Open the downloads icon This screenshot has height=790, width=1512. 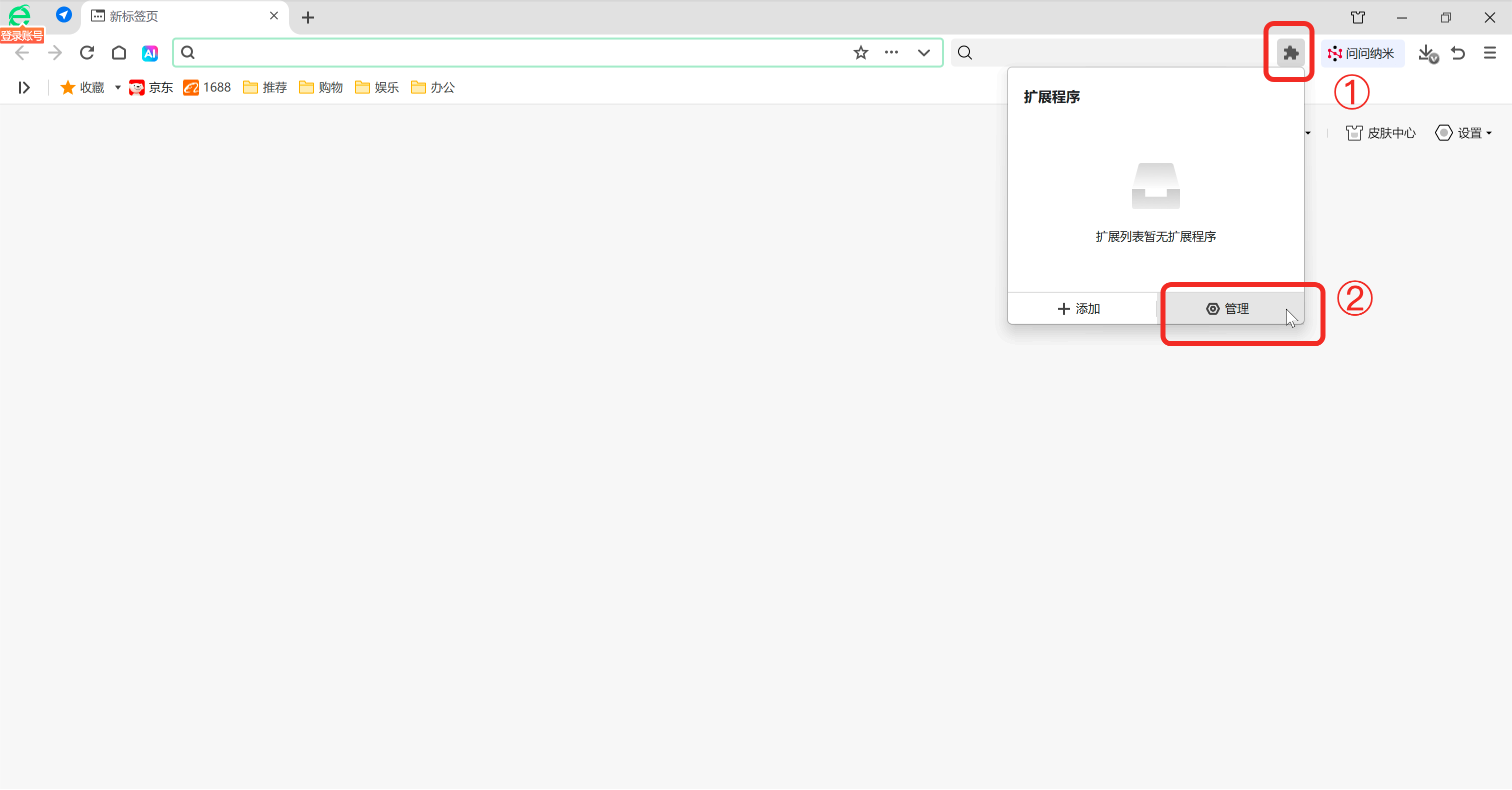(1427, 53)
